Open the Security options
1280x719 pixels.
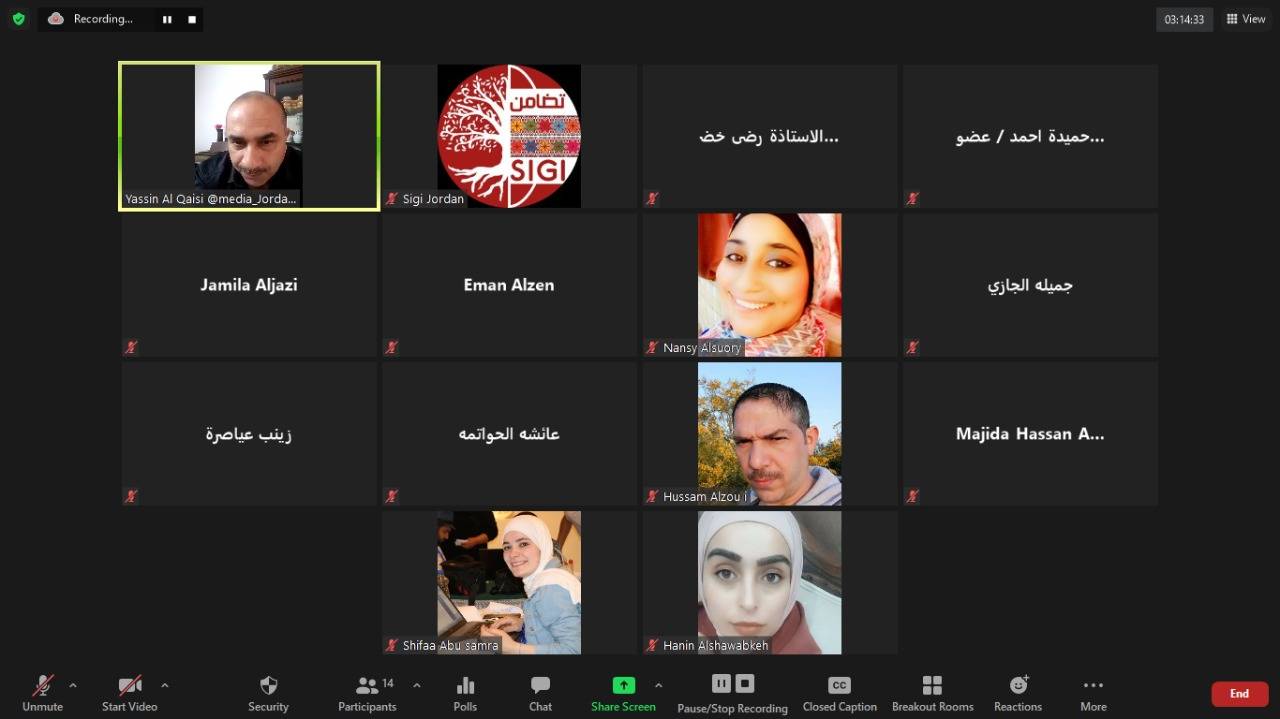[267, 690]
